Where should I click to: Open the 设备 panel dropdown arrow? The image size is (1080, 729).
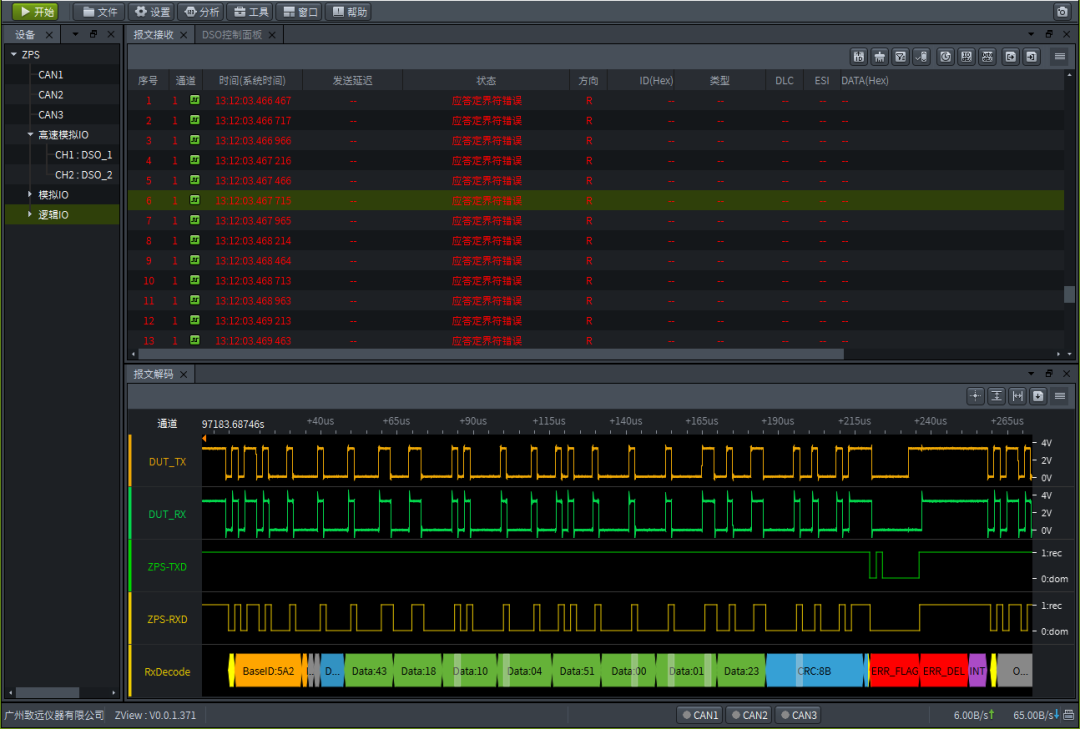point(75,34)
